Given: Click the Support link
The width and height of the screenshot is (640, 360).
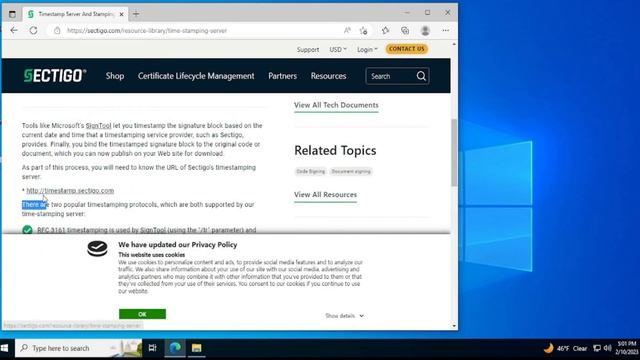Looking at the screenshot, I should [308, 49].
